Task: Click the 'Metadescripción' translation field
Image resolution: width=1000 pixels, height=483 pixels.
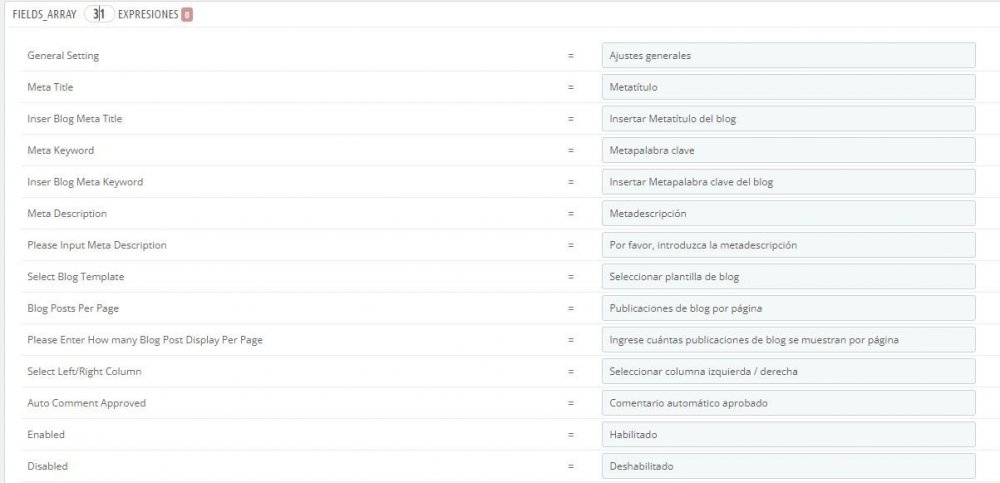Action: [788, 213]
